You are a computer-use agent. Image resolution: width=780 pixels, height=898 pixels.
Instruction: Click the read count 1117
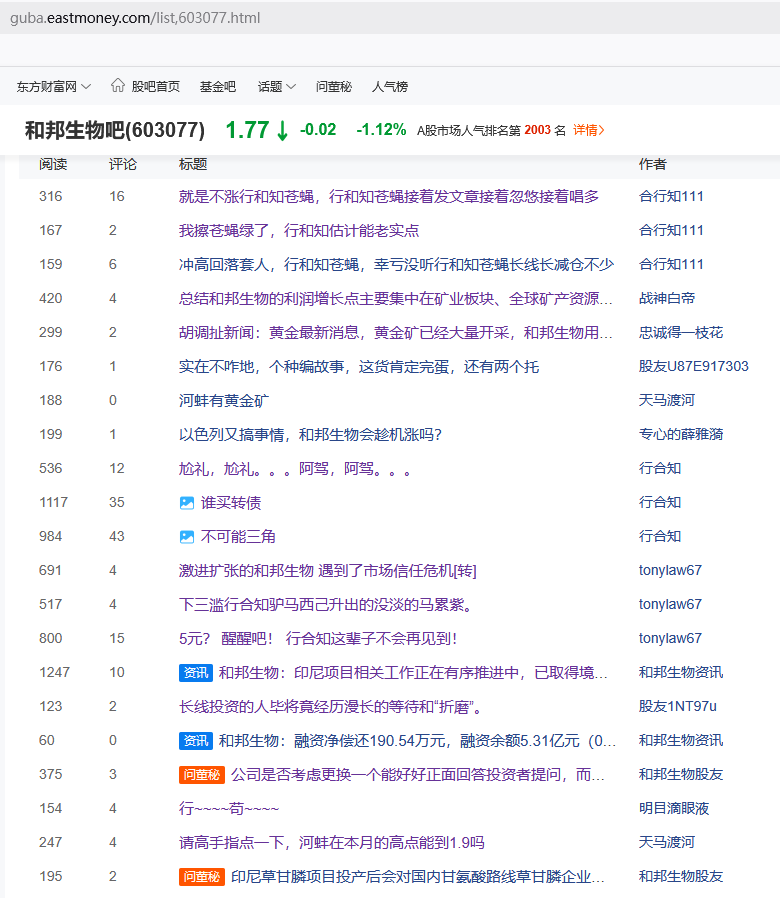point(53,502)
